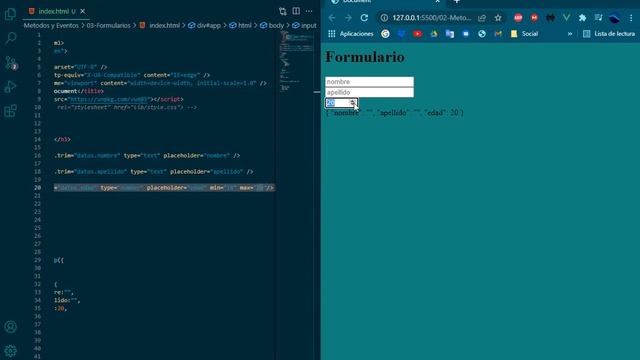Open Source Control view with badge
This screenshot has height=360, width=640.
point(11,63)
